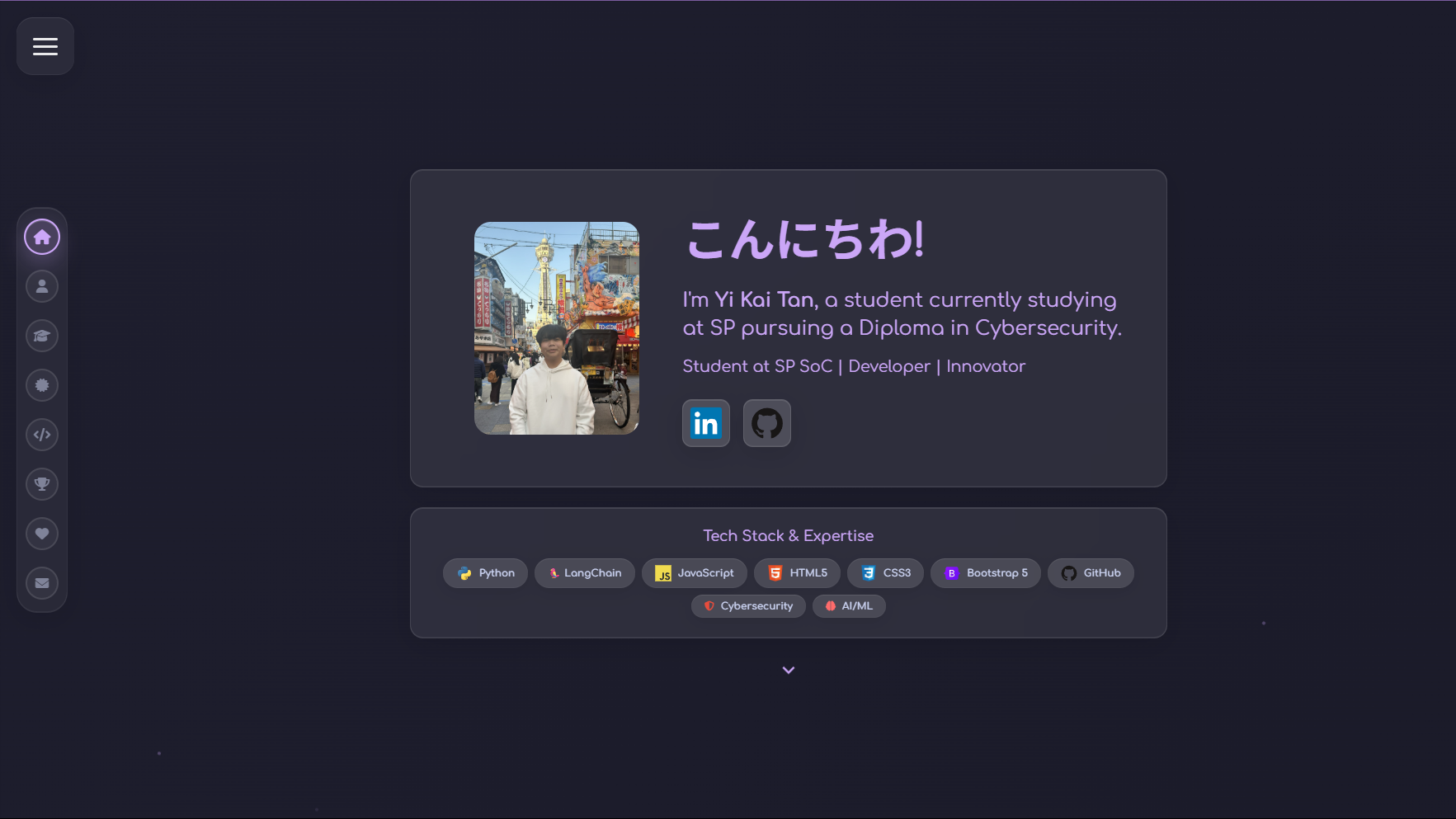The image size is (1456, 819).
Task: Jump to the code brackets projects icon
Action: 42,435
